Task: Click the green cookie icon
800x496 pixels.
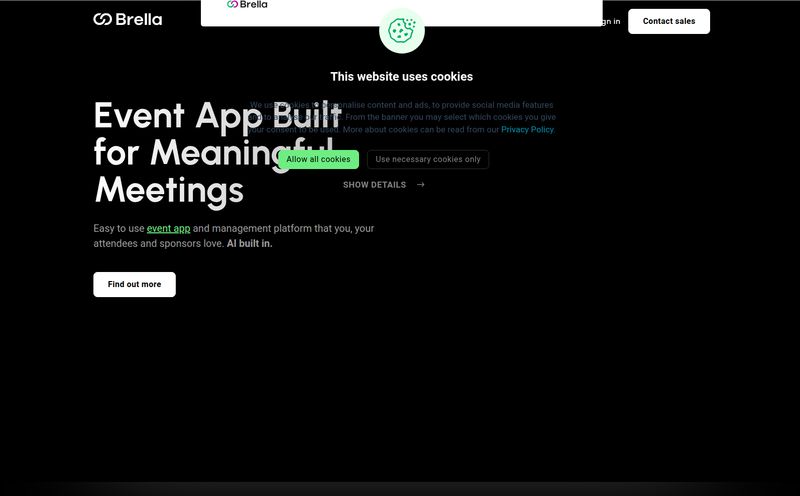Action: 402,30
